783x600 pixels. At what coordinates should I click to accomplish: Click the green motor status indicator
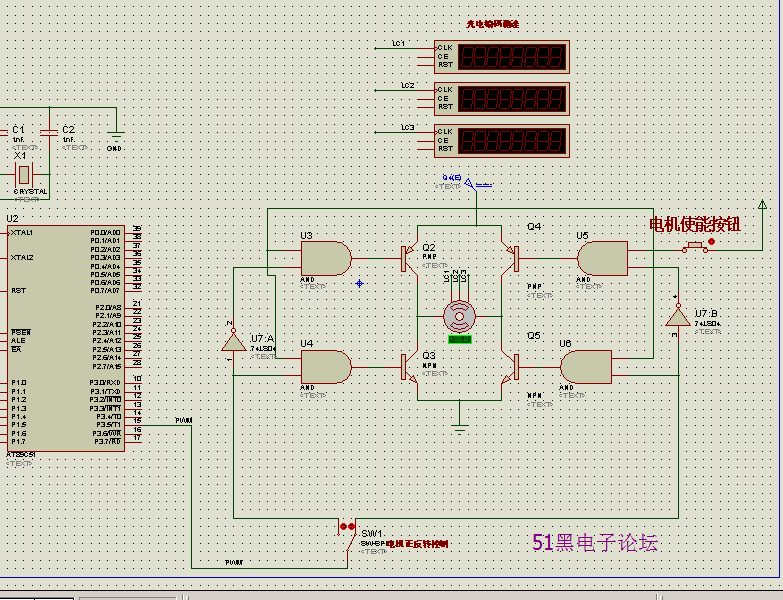[459, 339]
